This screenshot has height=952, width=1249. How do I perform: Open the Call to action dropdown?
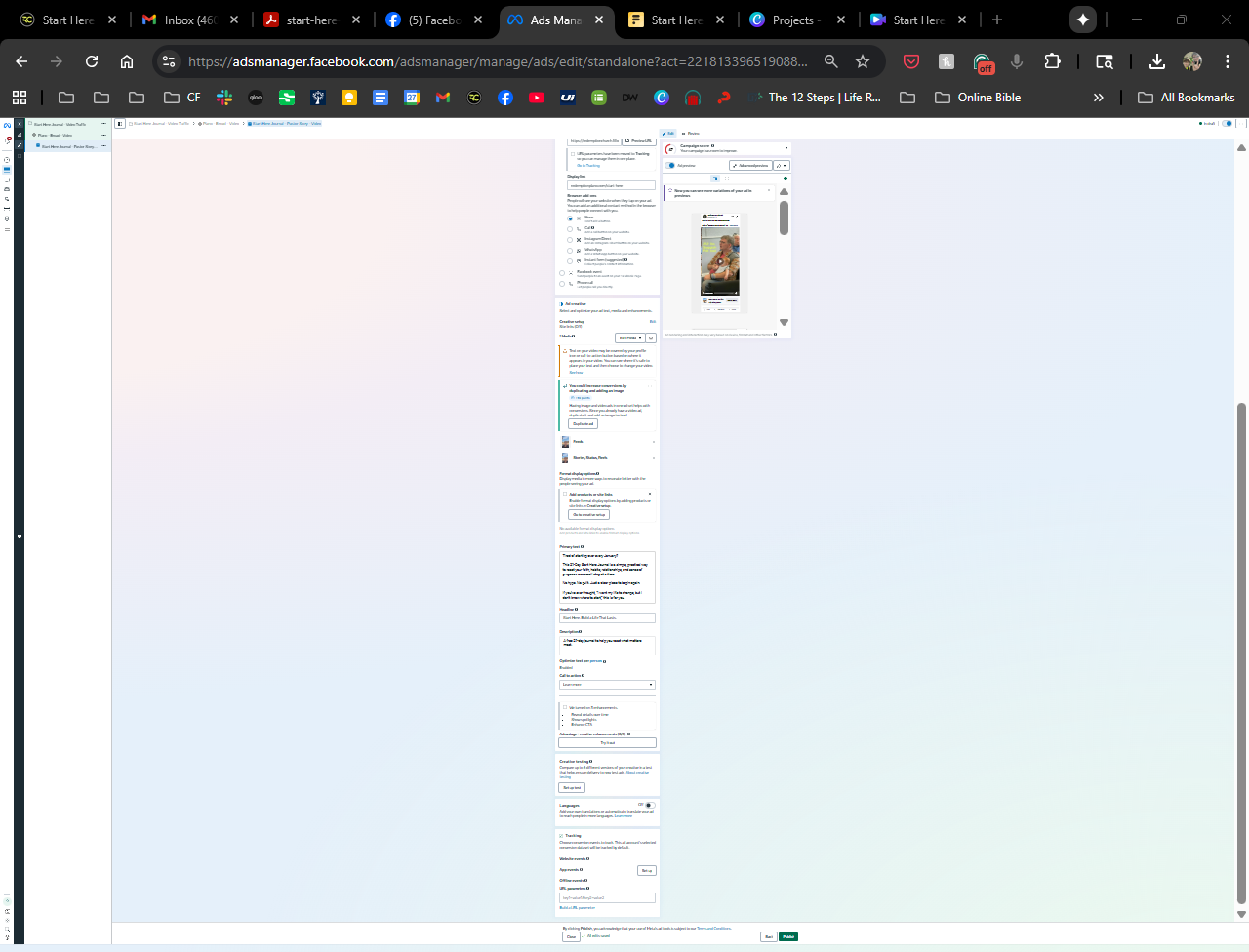[607, 685]
